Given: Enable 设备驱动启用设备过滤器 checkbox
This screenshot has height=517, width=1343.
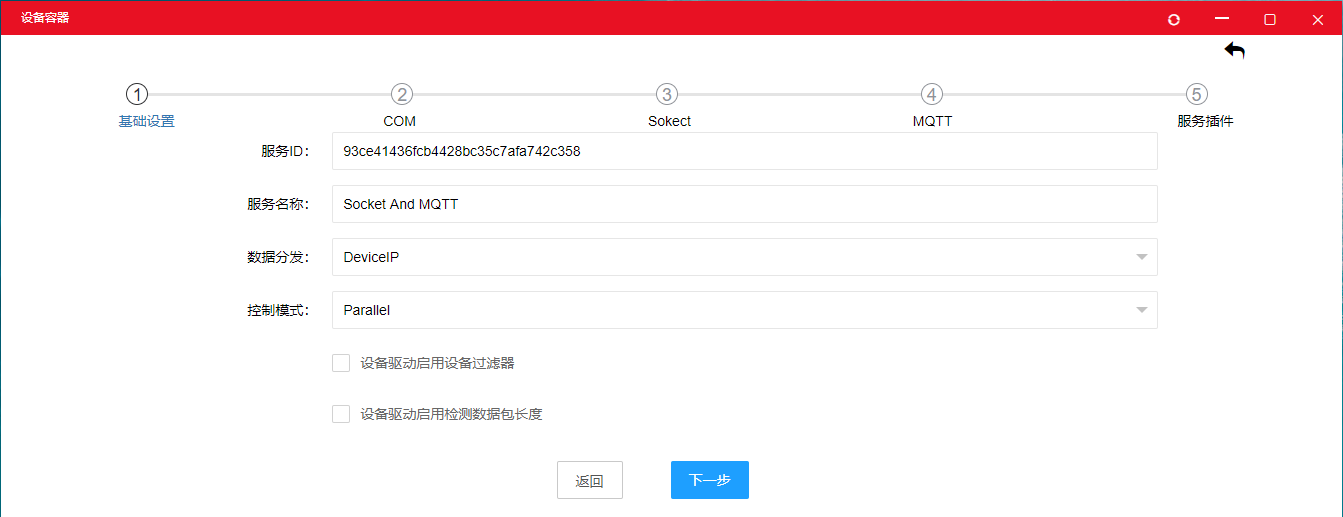Looking at the screenshot, I should tap(341, 363).
